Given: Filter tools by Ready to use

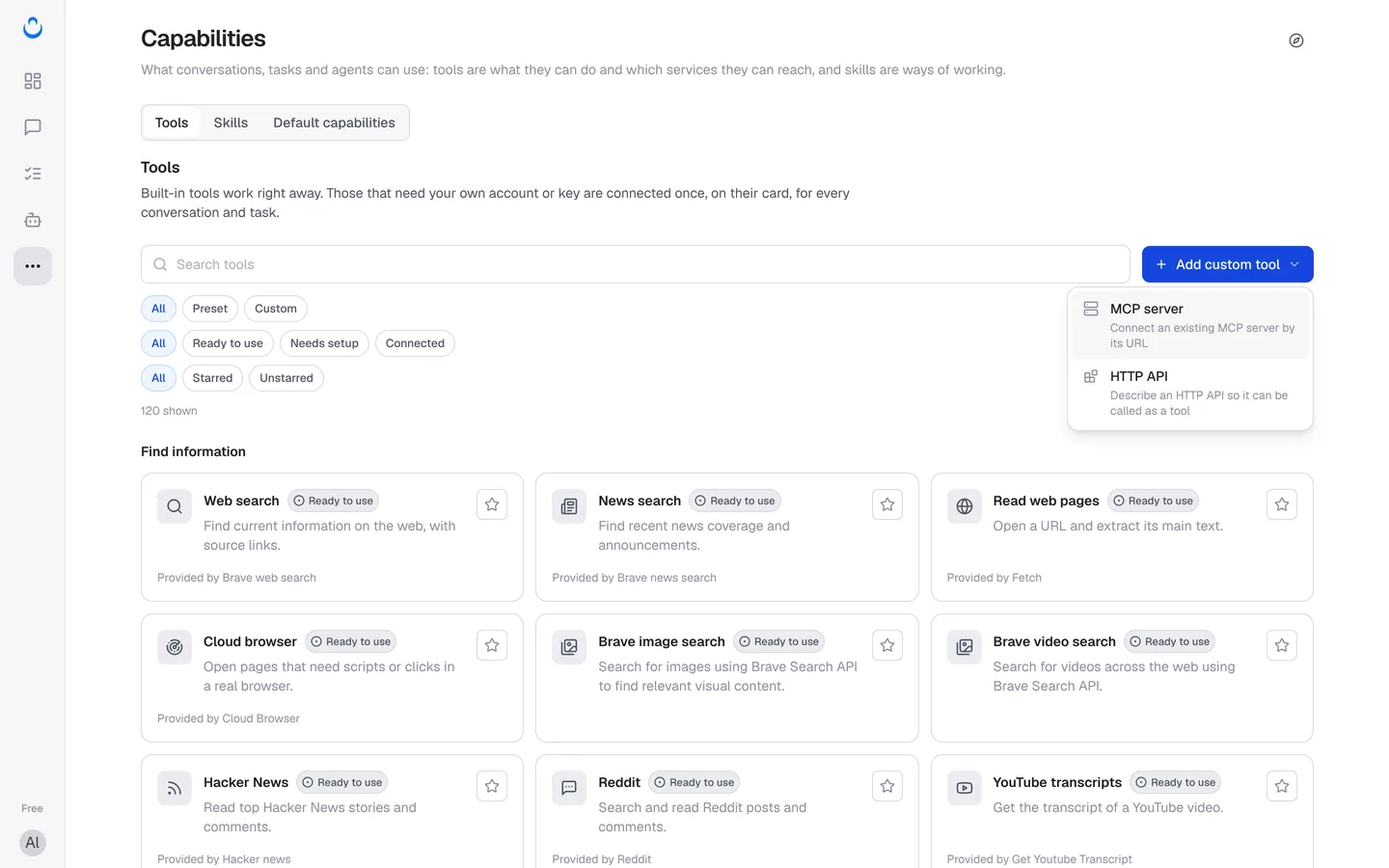Looking at the screenshot, I should (228, 343).
